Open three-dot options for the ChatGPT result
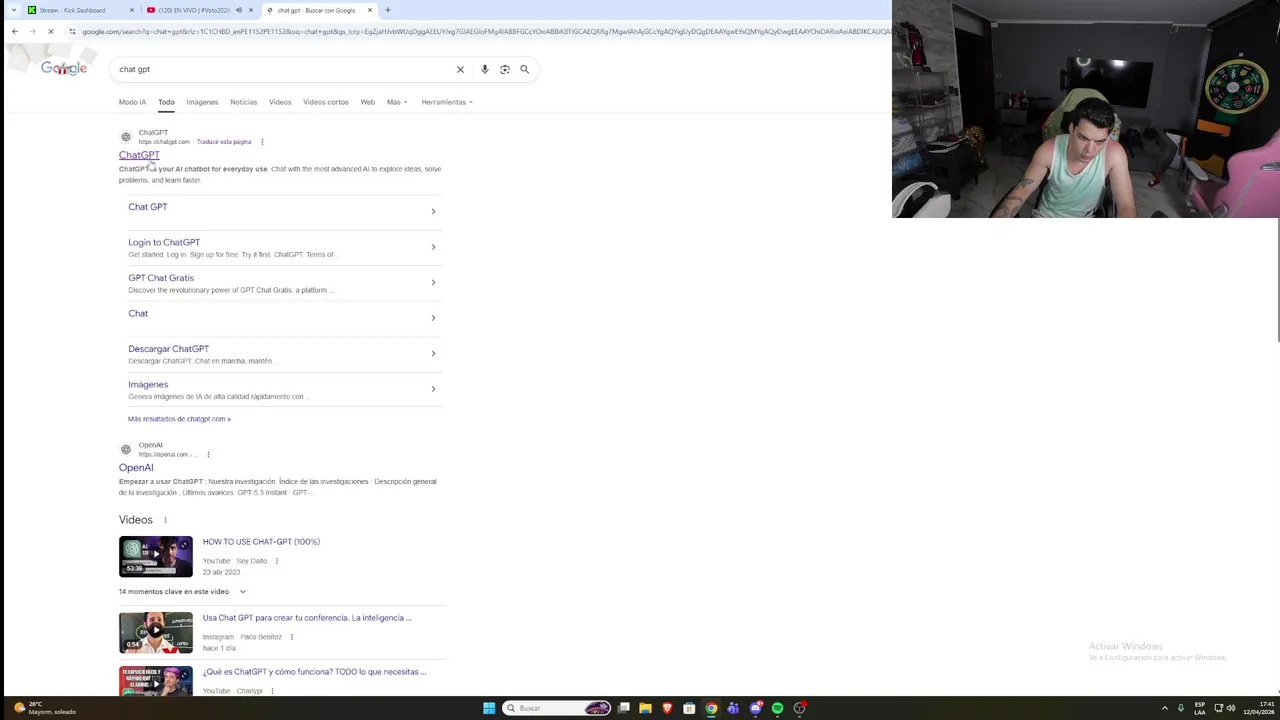Image resolution: width=1280 pixels, height=720 pixels. [262, 142]
